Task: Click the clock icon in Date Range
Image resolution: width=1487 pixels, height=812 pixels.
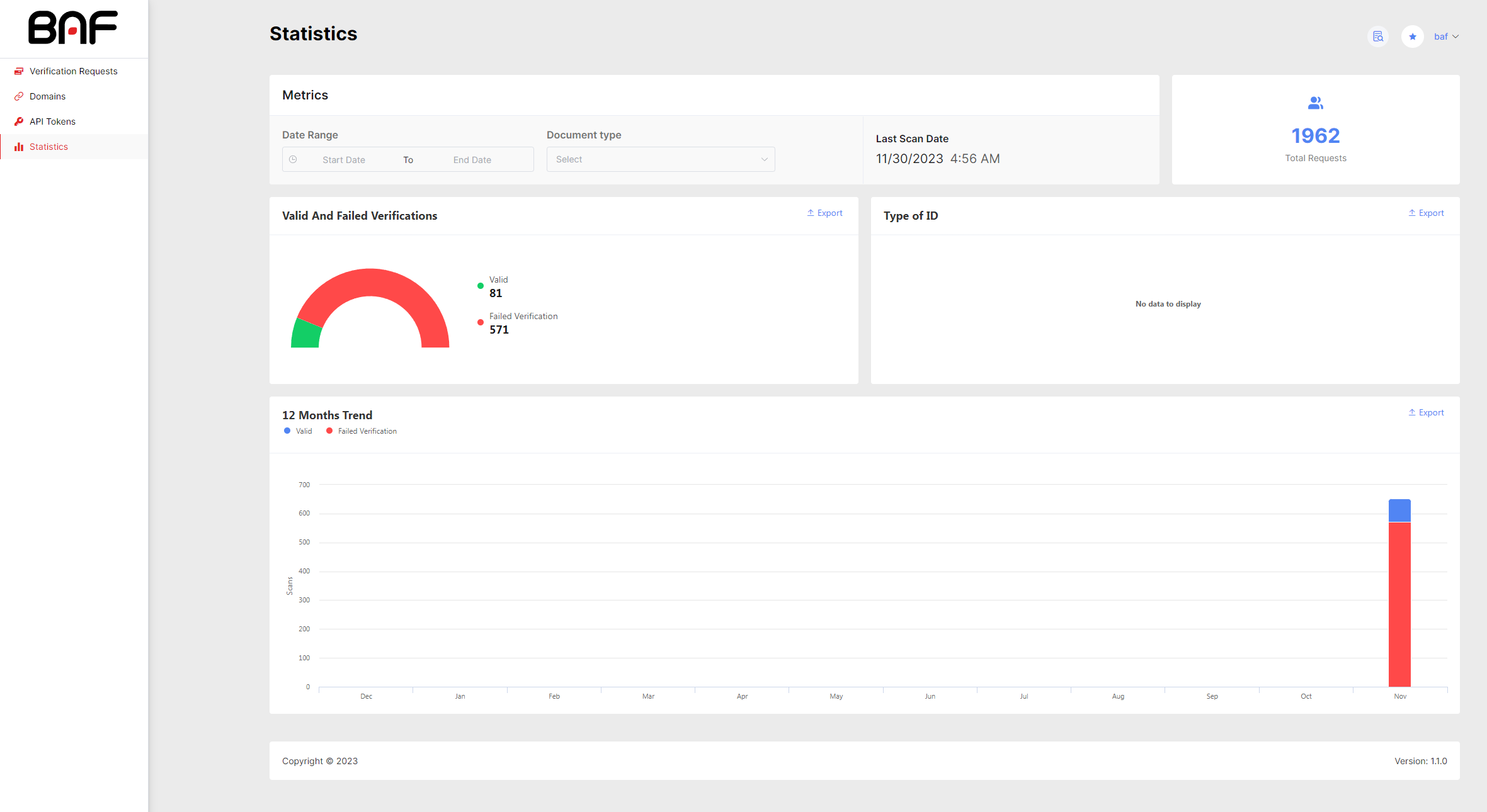Action: tap(293, 159)
